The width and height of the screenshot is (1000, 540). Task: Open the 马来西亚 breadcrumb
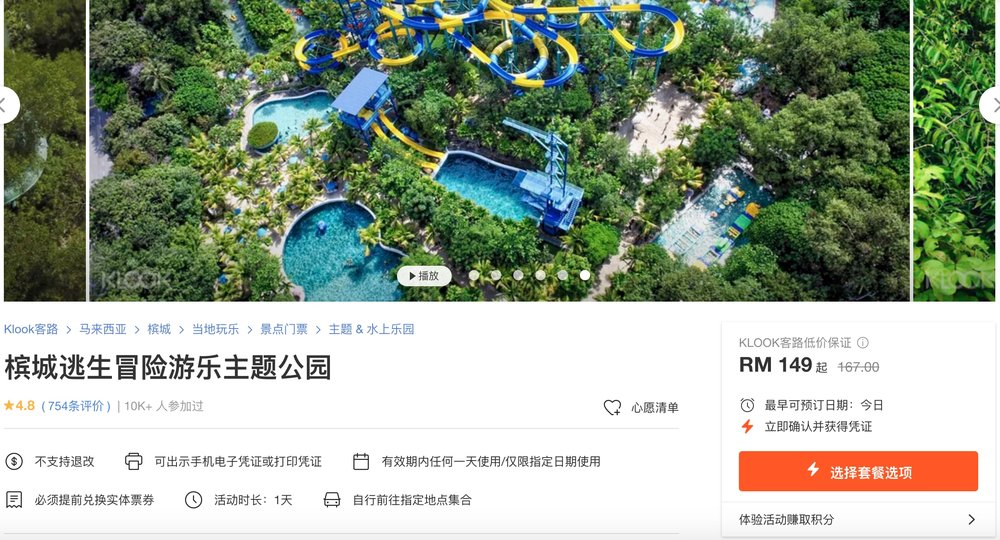(x=103, y=329)
